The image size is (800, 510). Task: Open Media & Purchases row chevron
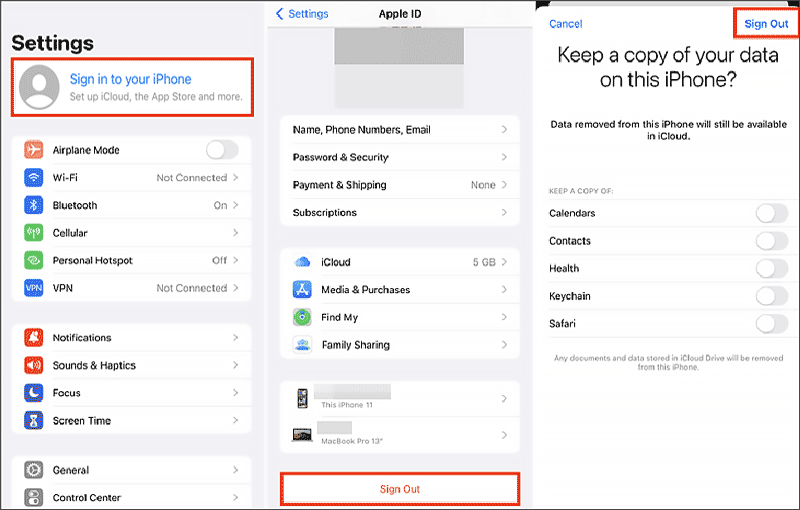tap(504, 289)
